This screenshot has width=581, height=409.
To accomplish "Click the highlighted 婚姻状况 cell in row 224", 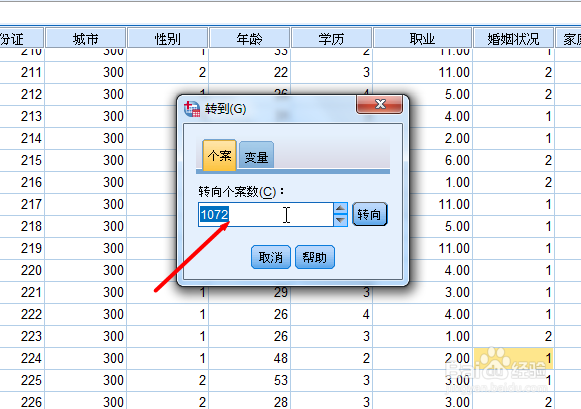I will pyautogui.click(x=514, y=358).
